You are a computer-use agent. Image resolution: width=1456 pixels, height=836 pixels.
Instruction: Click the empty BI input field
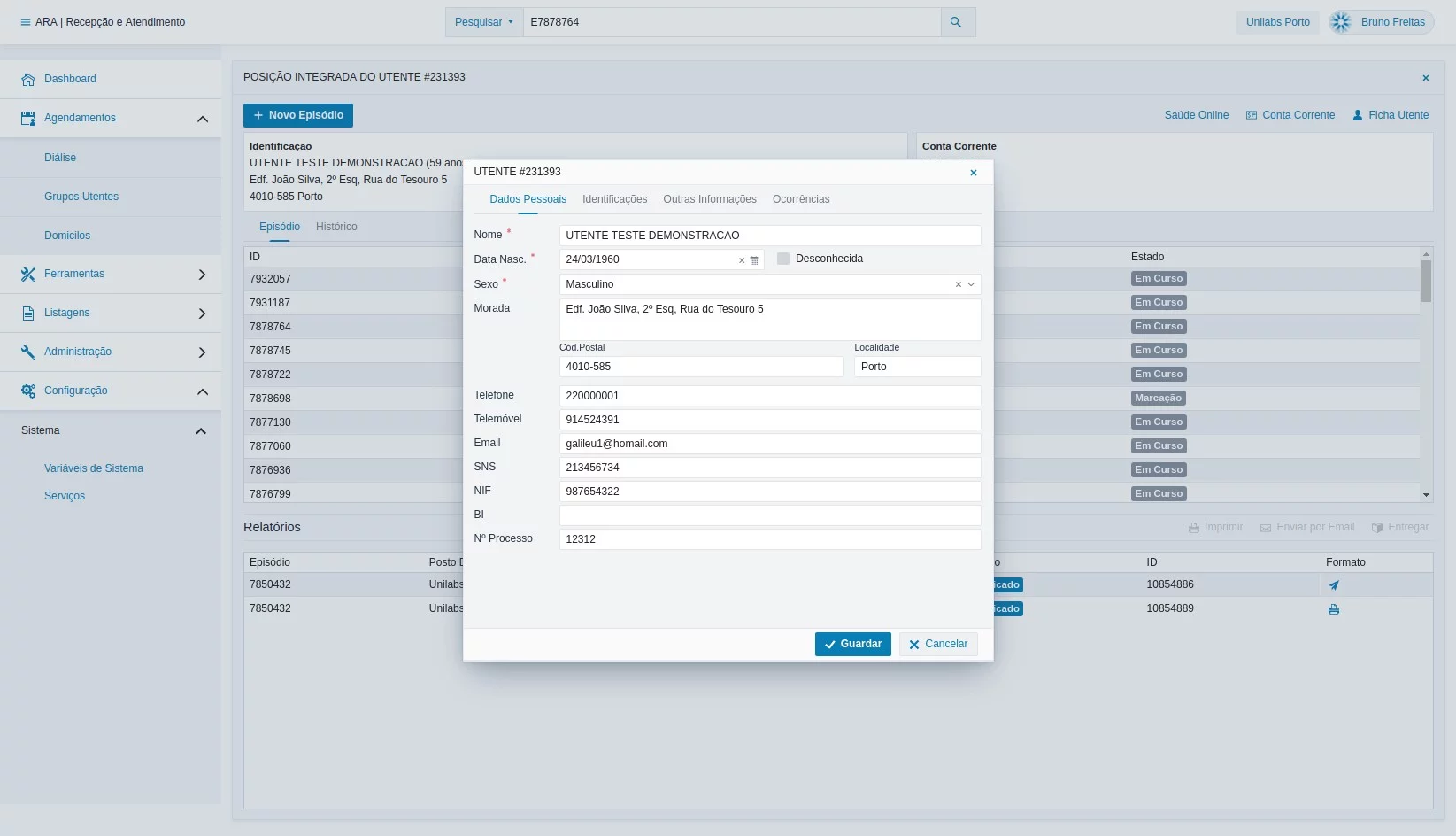click(x=770, y=515)
